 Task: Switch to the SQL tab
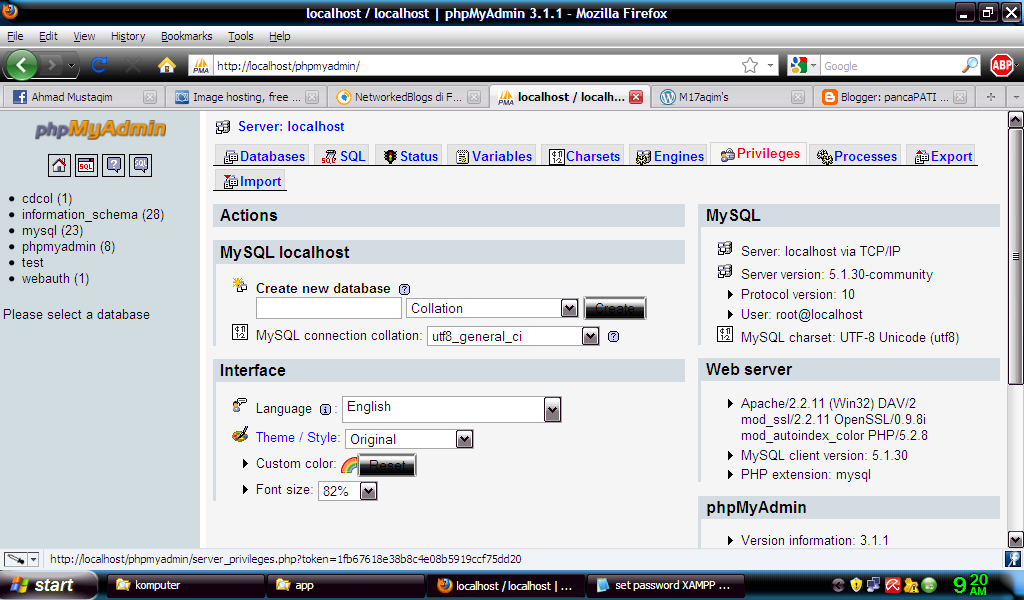[344, 156]
